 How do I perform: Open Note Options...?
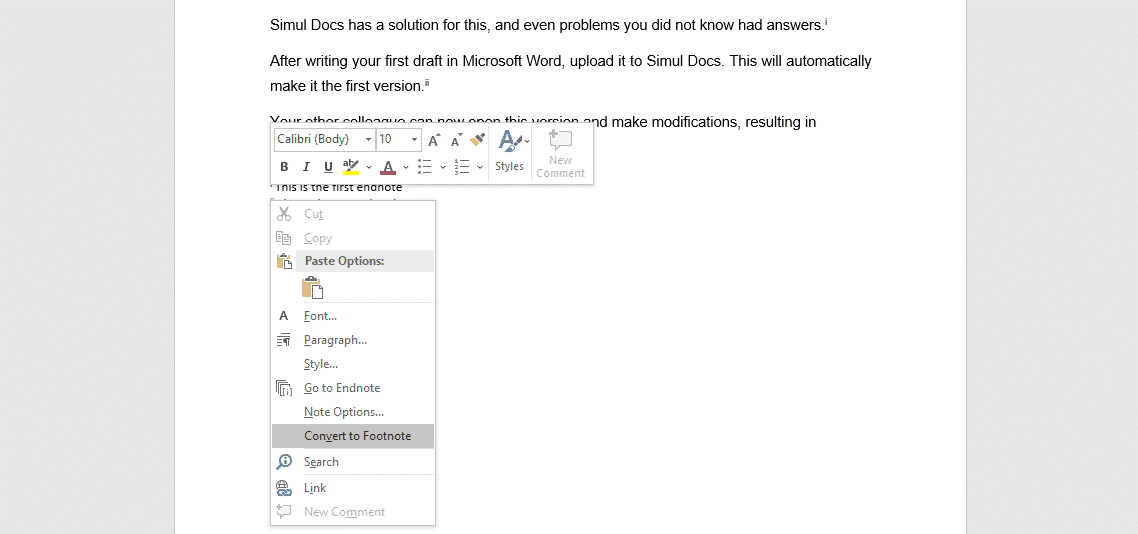point(353,412)
